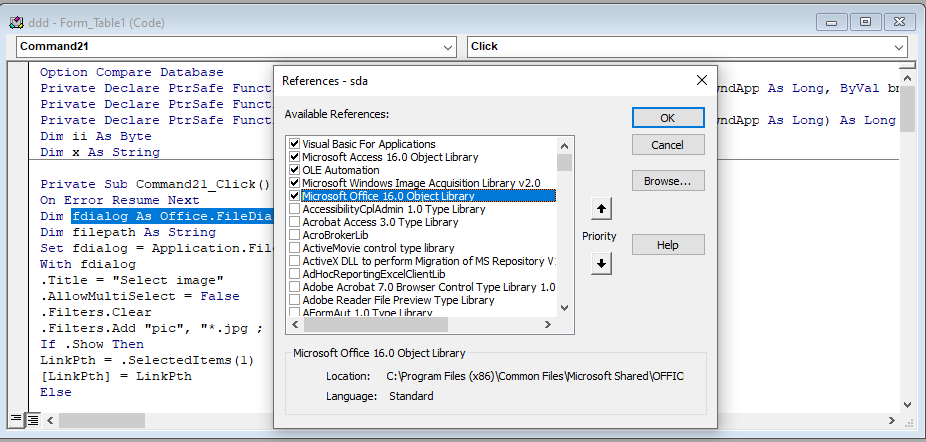This screenshot has width=926, height=442.
Task: Move reference priority down with arrow button
Action: (x=601, y=264)
